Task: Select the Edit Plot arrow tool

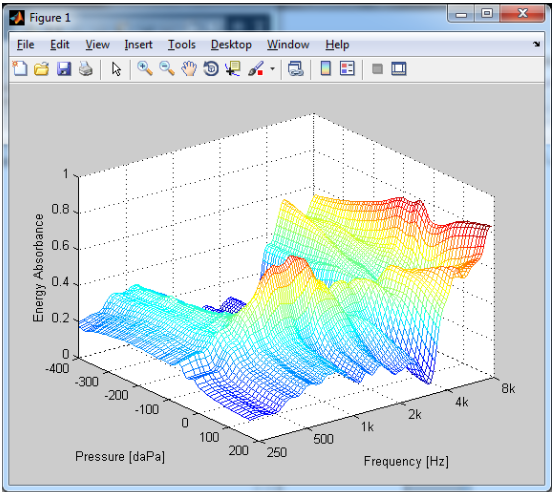Action: coord(116,69)
